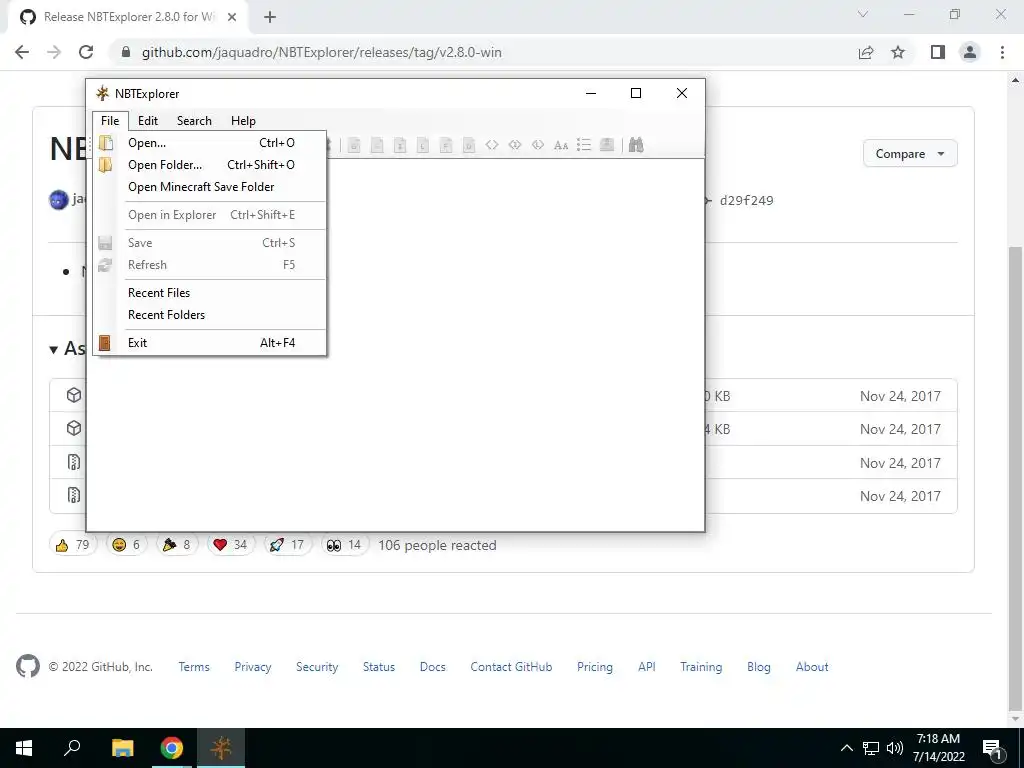Open a new Chrome tab
Viewport: 1024px width, 768px height.
point(270,17)
